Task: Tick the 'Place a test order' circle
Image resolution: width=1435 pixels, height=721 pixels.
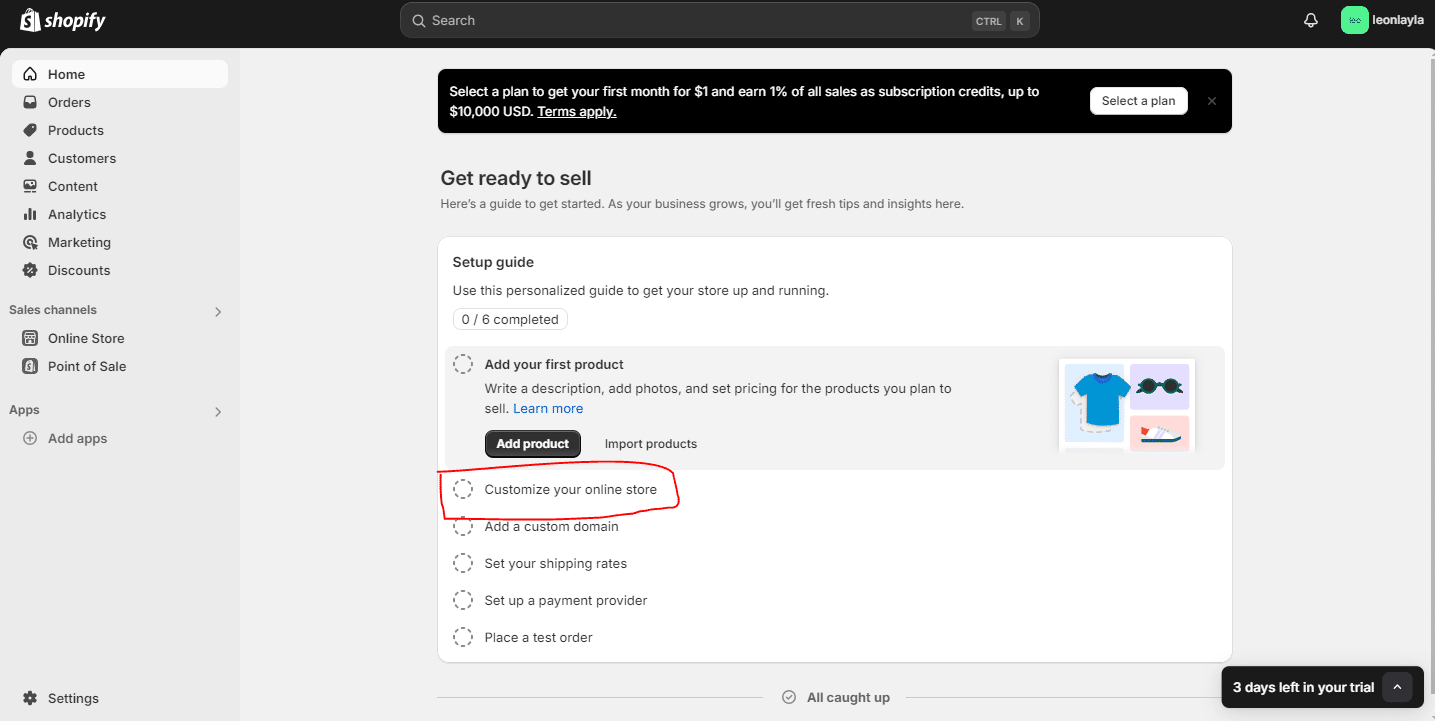Action: coord(463,637)
